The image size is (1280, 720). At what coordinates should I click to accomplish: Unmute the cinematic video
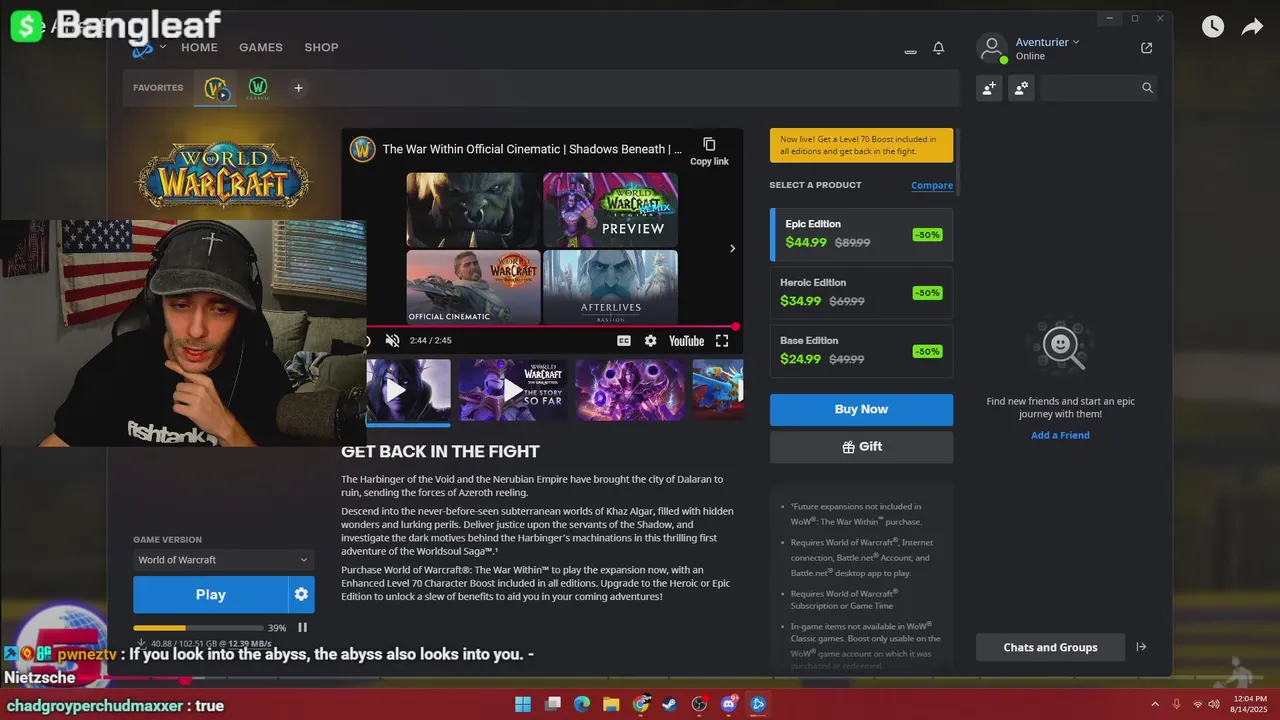tap(393, 341)
